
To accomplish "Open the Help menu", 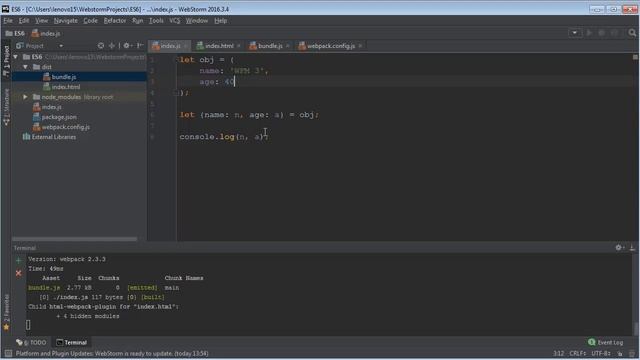I will [220, 20].
